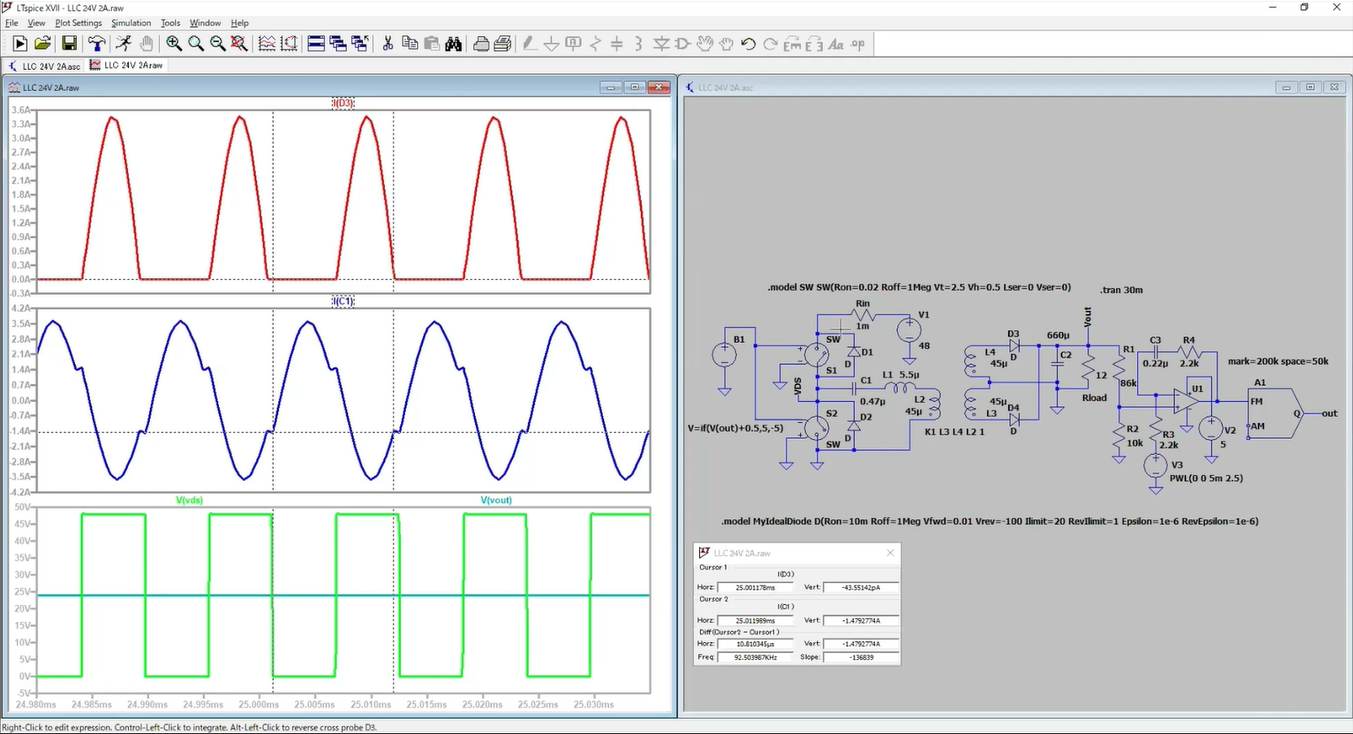Select the Zoom In magnifier tool

[174, 43]
